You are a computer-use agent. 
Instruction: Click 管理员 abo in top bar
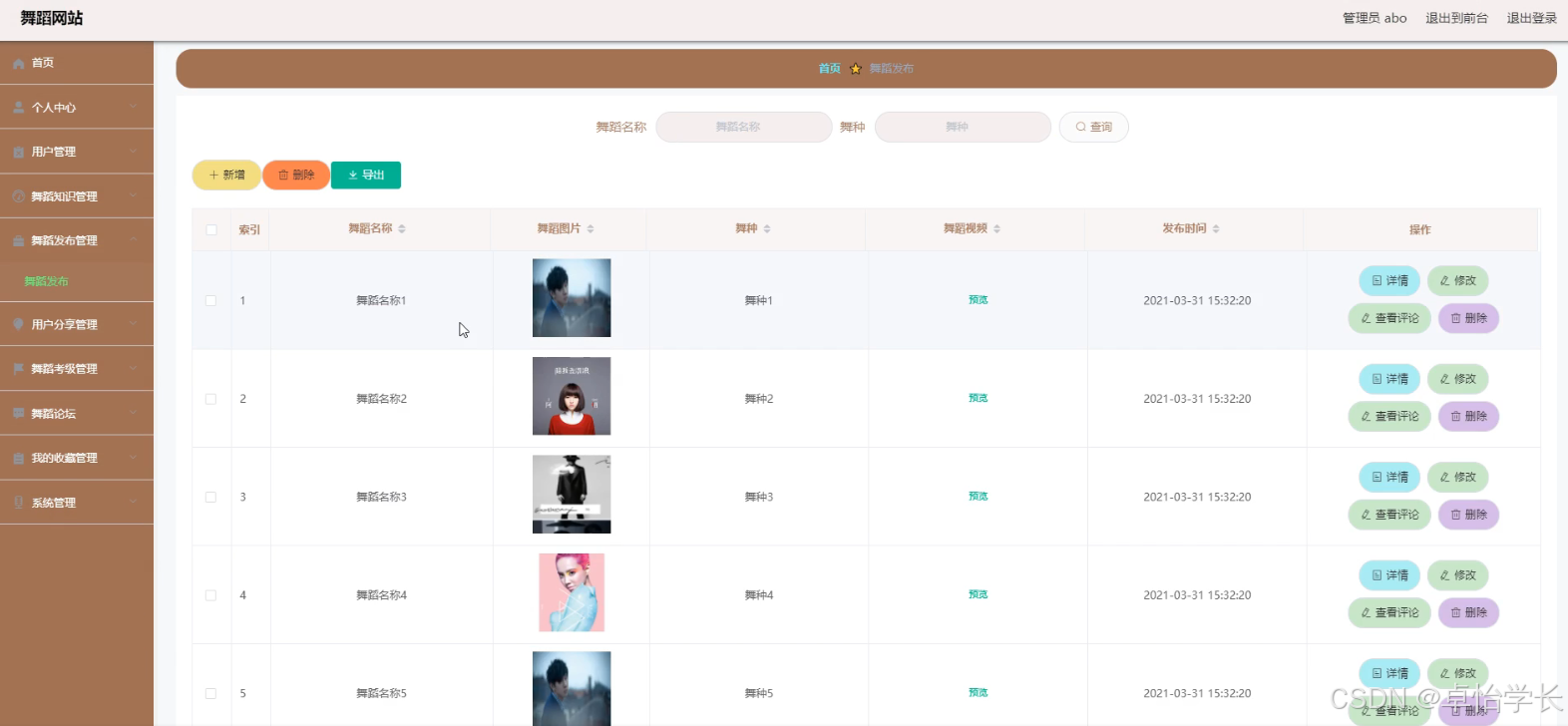click(1374, 18)
